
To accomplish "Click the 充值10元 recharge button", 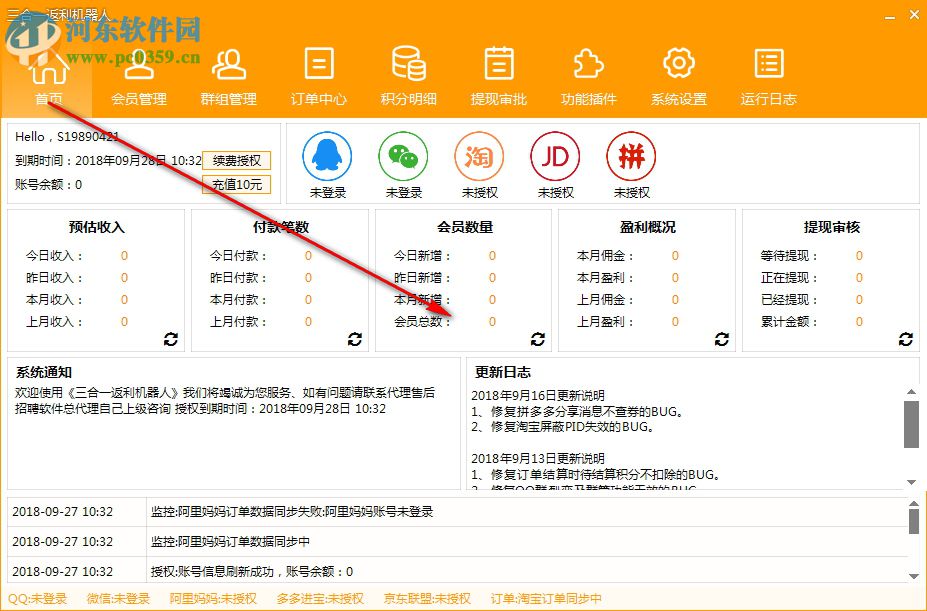I will coord(235,184).
